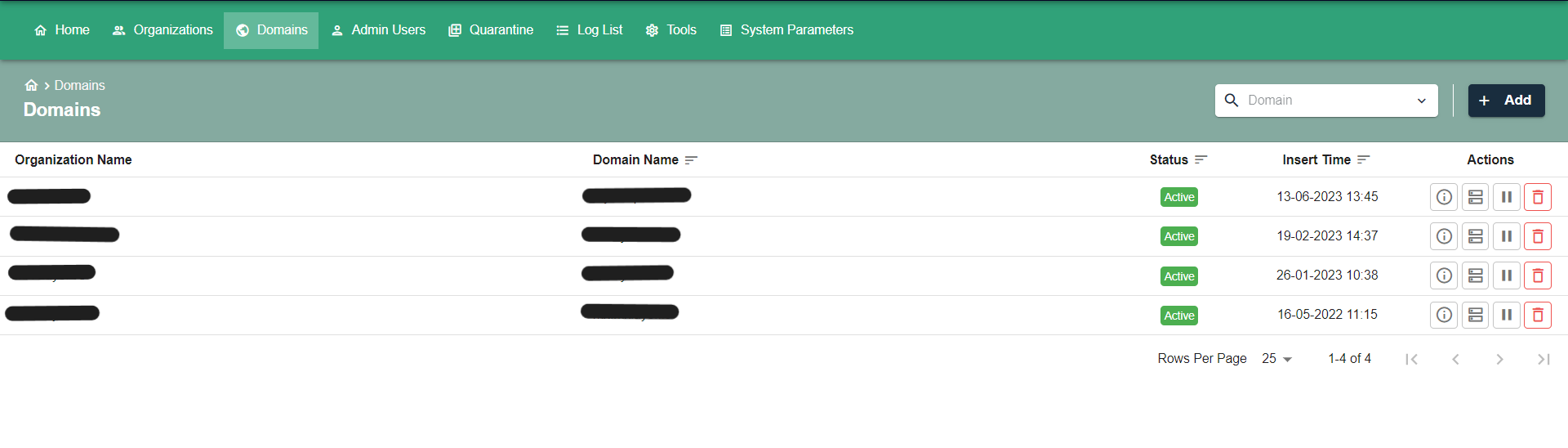Open the Tools menu

click(x=670, y=30)
